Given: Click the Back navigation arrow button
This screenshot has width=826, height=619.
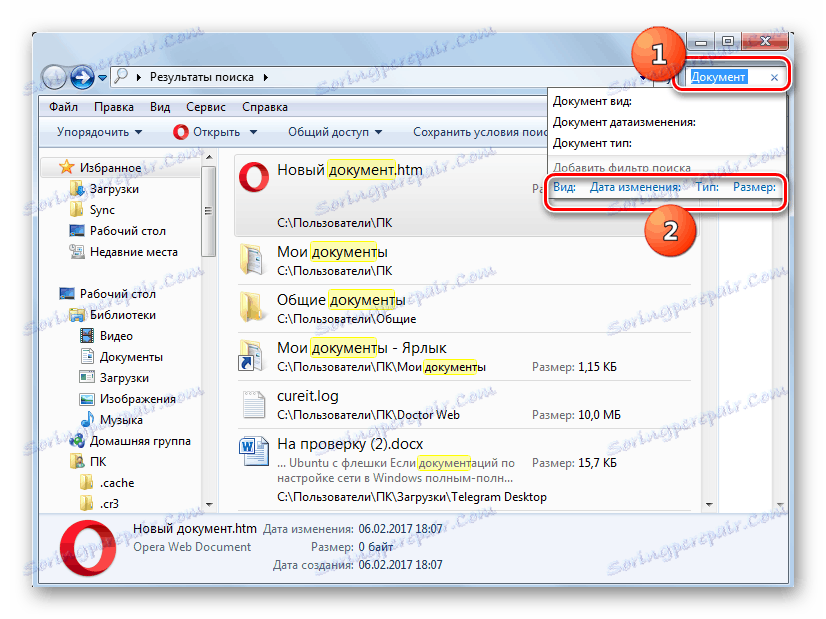Looking at the screenshot, I should [x=53, y=77].
